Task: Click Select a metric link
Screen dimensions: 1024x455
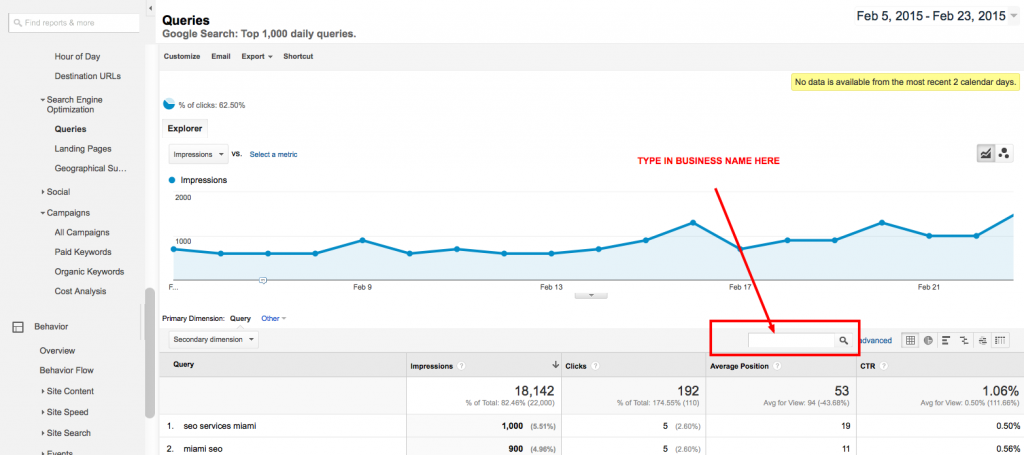Action: [x=273, y=155]
